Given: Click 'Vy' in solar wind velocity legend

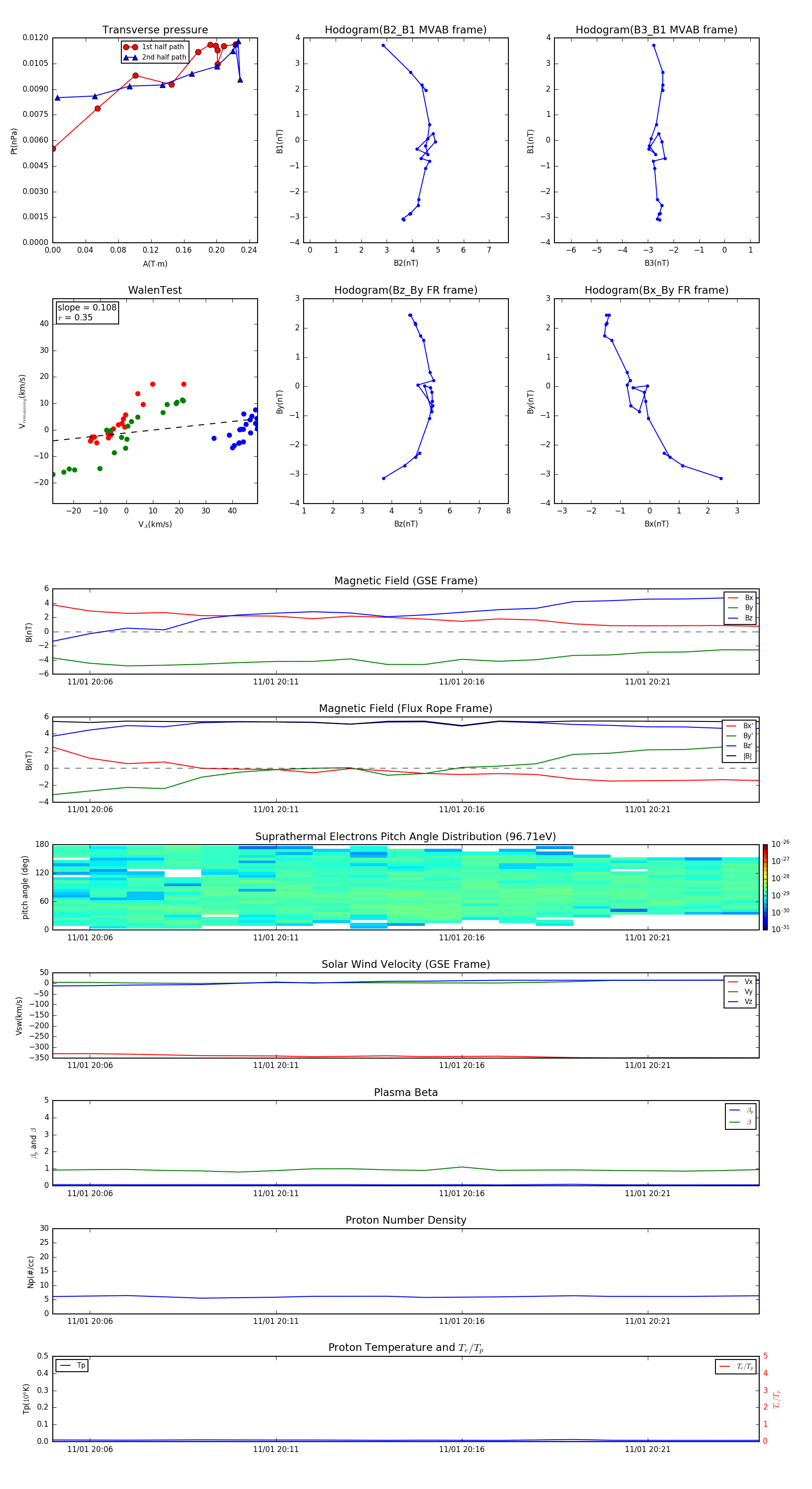Looking at the screenshot, I should [740, 992].
